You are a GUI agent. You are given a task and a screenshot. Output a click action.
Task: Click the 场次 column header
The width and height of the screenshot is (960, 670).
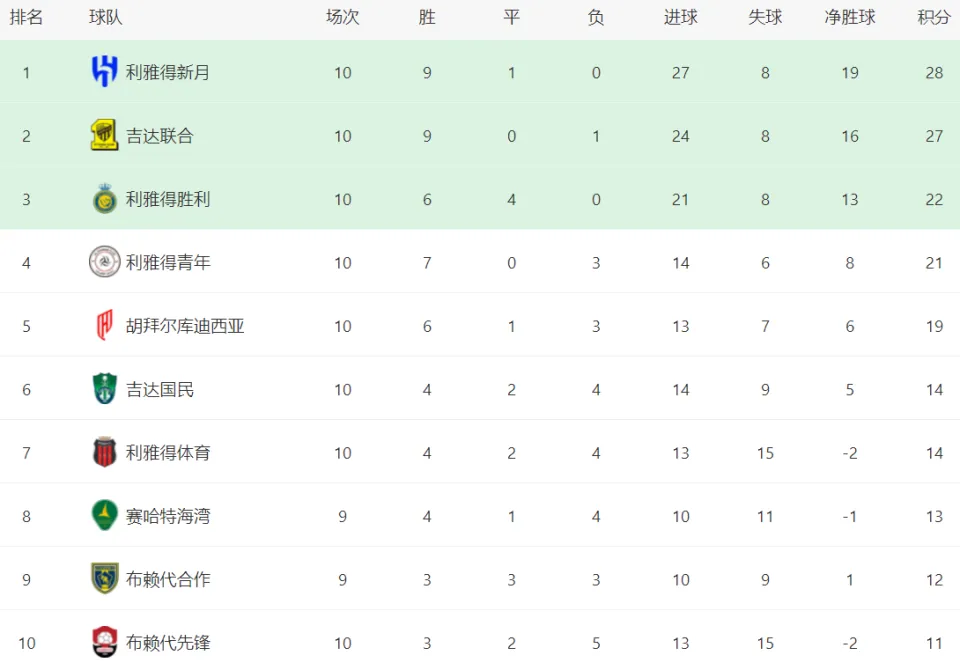coord(342,17)
